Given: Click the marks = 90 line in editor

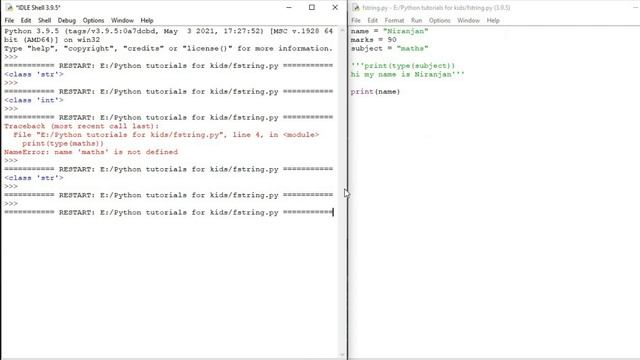Looking at the screenshot, I should pos(373,40).
